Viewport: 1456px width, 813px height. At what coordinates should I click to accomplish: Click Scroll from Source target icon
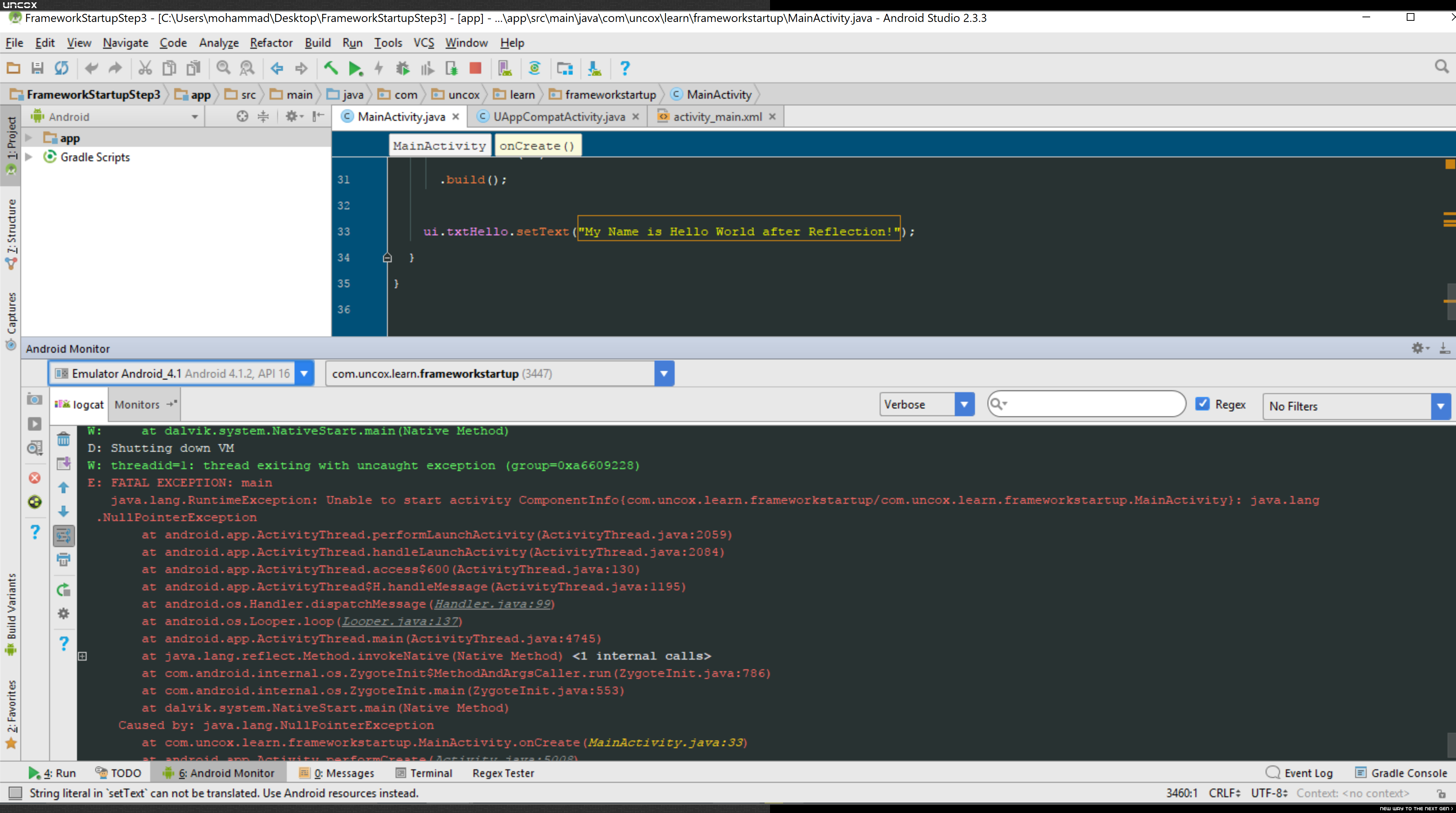coord(243,116)
